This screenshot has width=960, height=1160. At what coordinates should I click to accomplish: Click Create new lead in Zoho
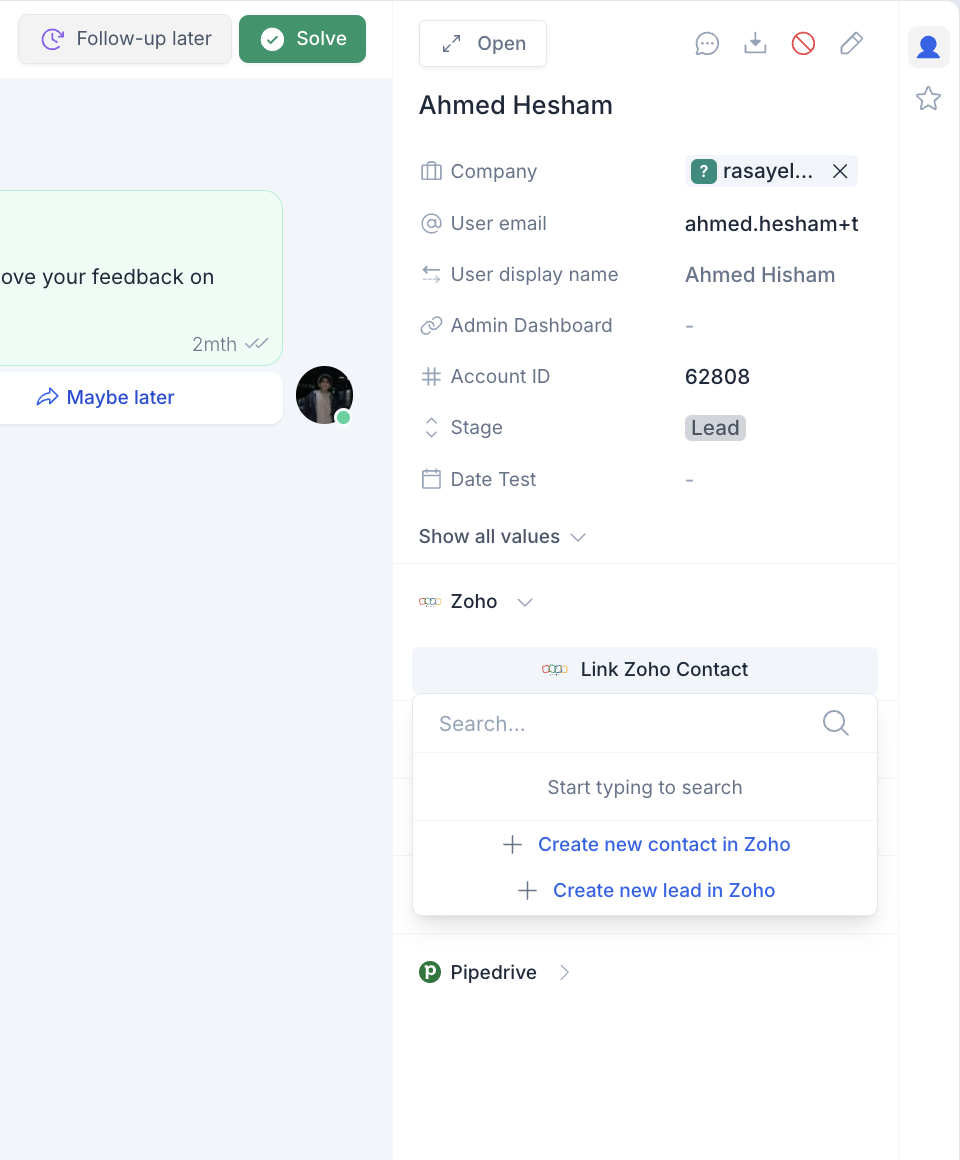[664, 890]
